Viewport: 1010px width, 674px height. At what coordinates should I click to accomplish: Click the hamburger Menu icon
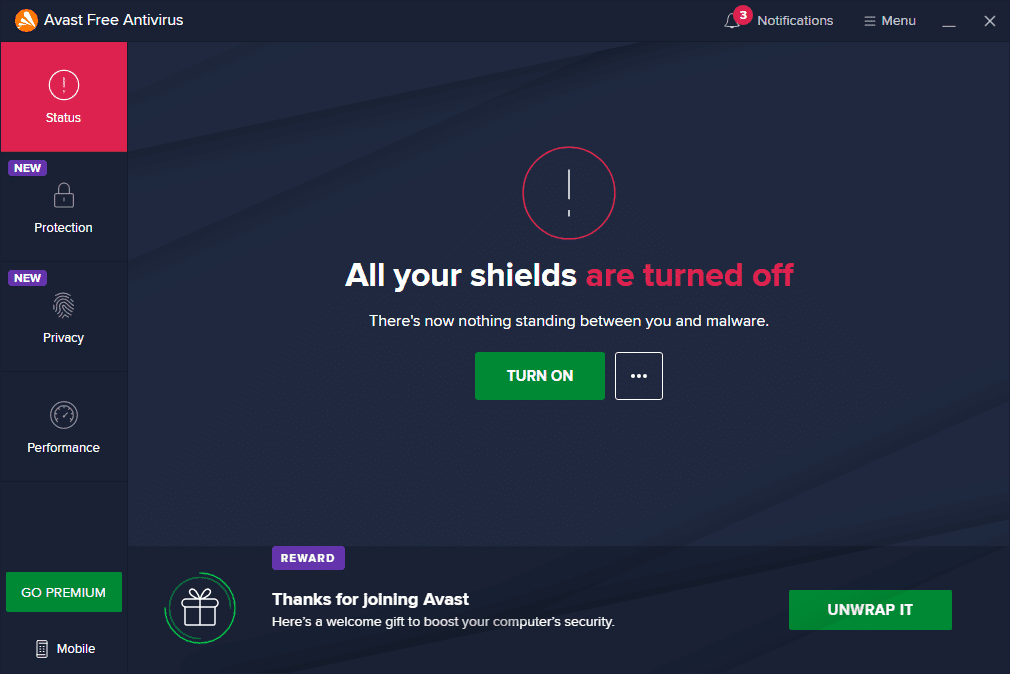(x=870, y=21)
